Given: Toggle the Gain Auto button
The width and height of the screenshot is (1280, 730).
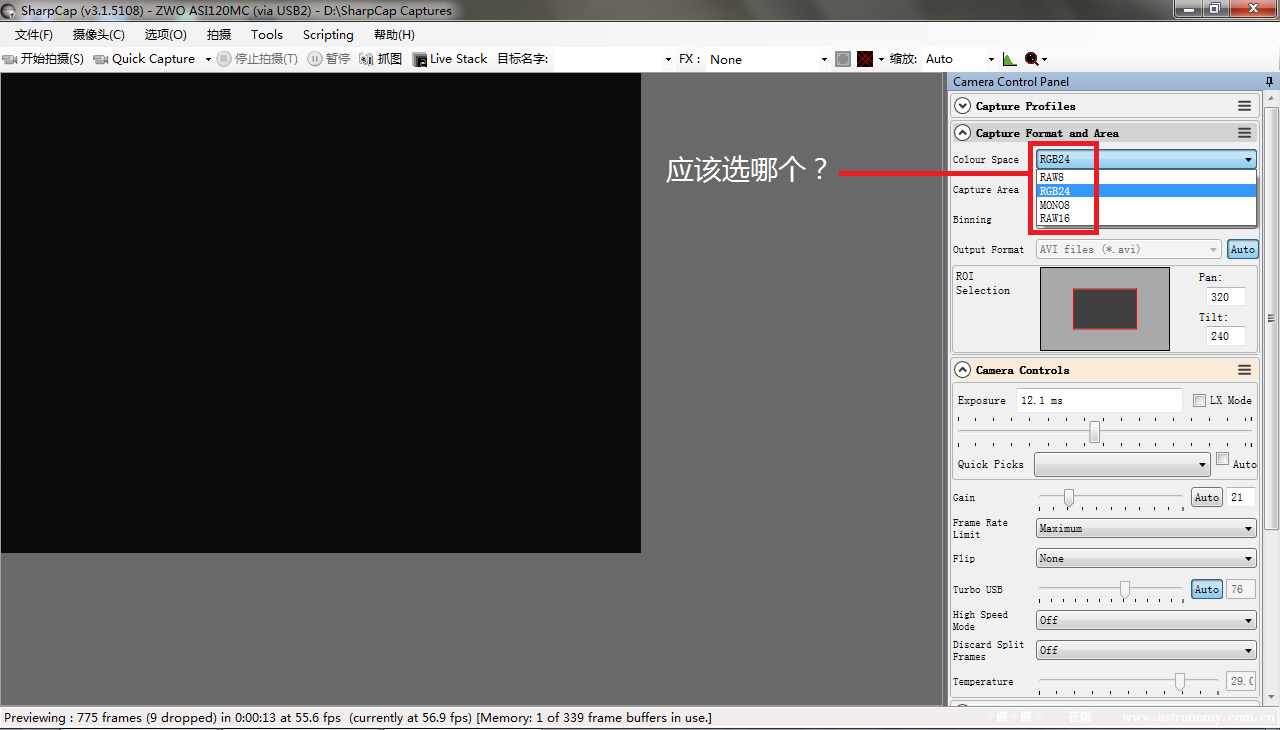Looking at the screenshot, I should [1207, 497].
